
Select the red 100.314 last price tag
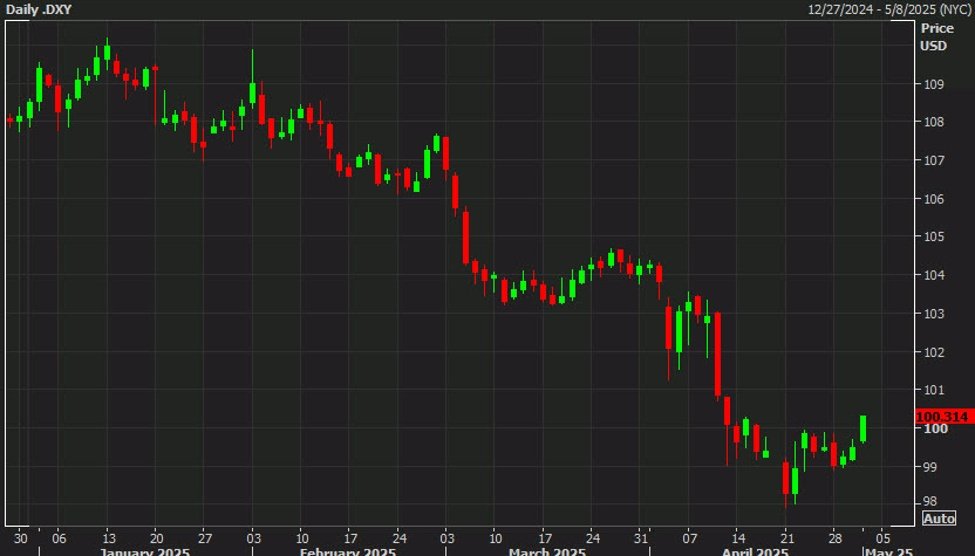pyautogui.click(x=943, y=415)
